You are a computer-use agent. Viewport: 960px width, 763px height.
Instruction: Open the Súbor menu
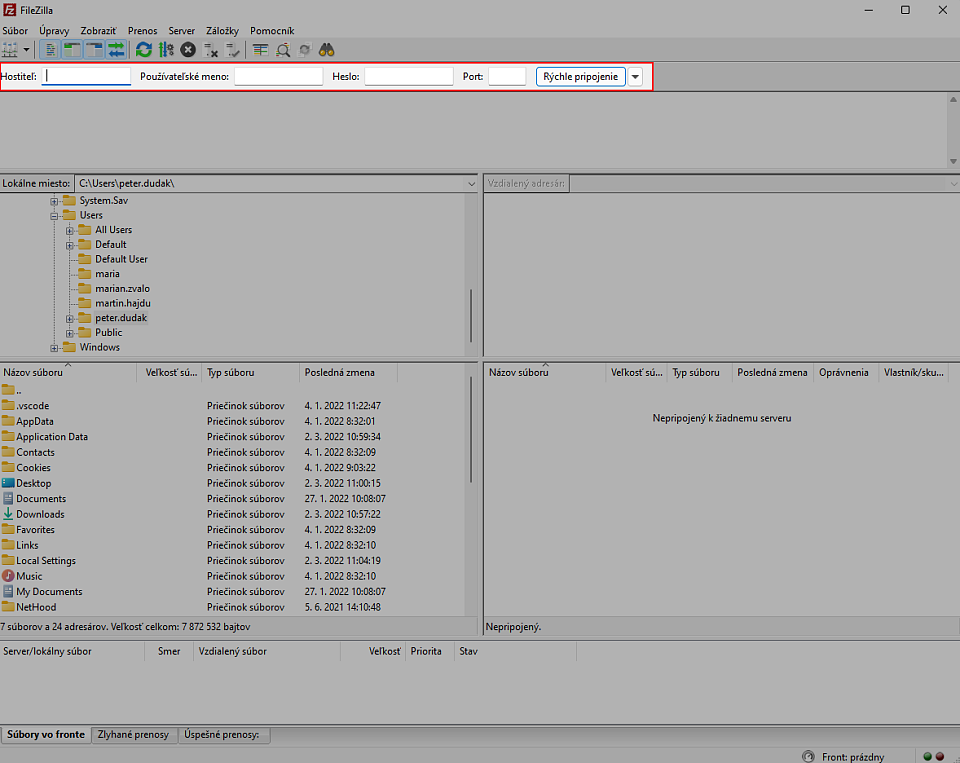point(15,31)
